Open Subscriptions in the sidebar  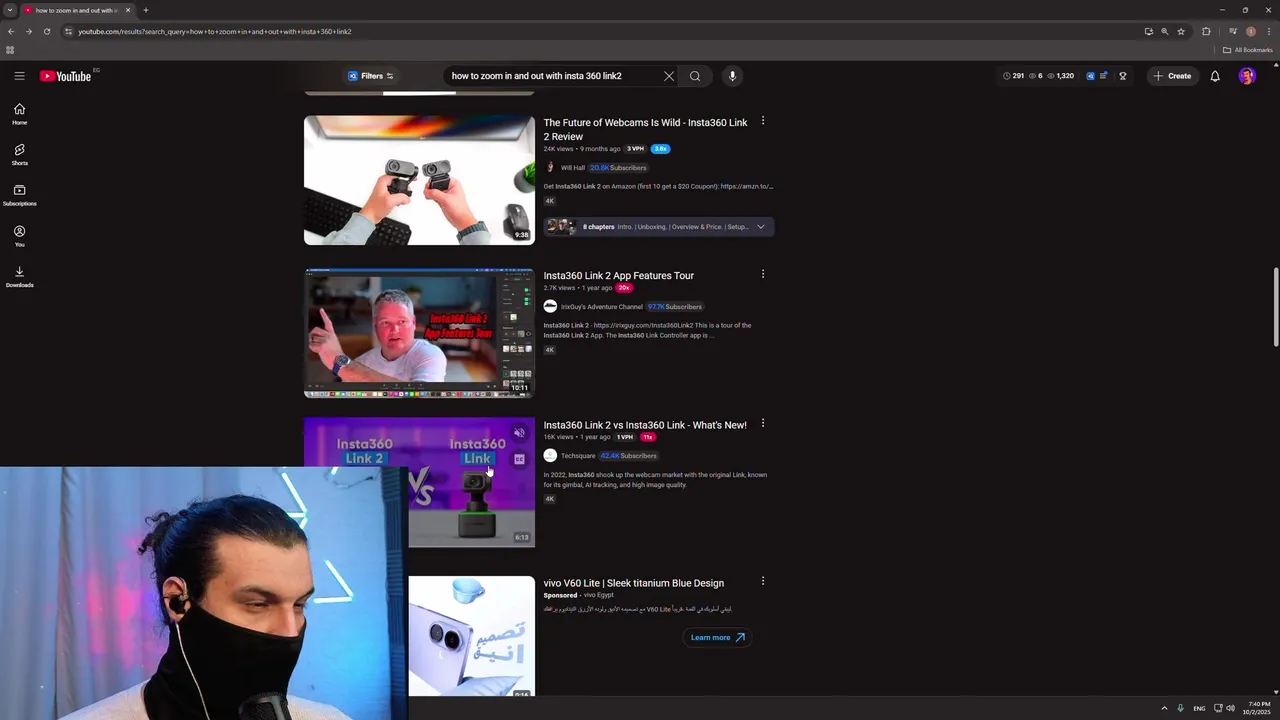click(x=19, y=195)
